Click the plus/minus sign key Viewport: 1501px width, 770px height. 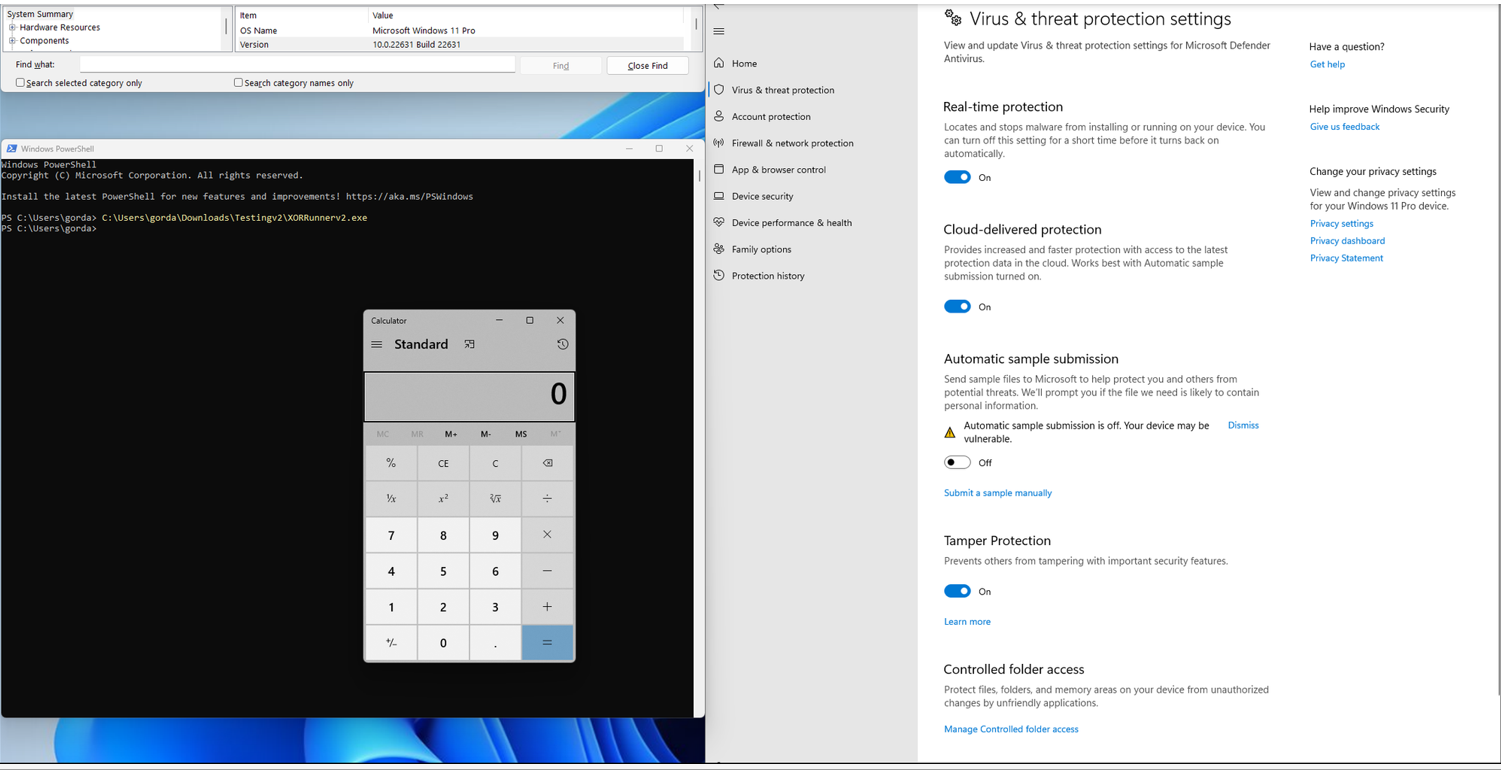click(x=391, y=643)
